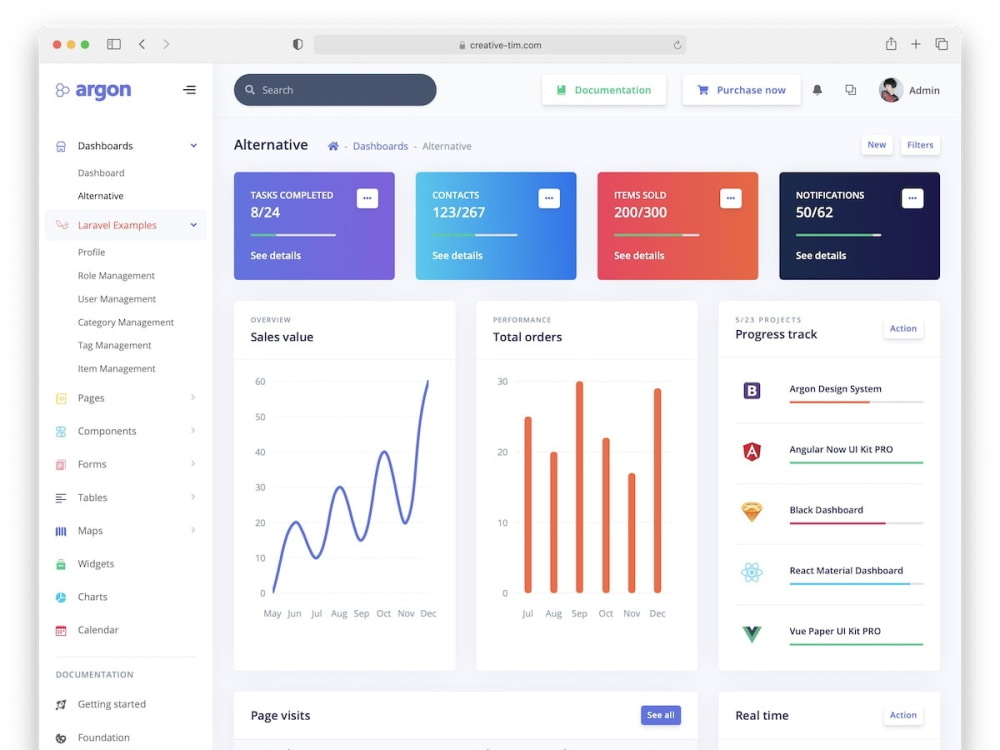Click the Documentation button
Screen dimensions: 1000x750
[604, 90]
